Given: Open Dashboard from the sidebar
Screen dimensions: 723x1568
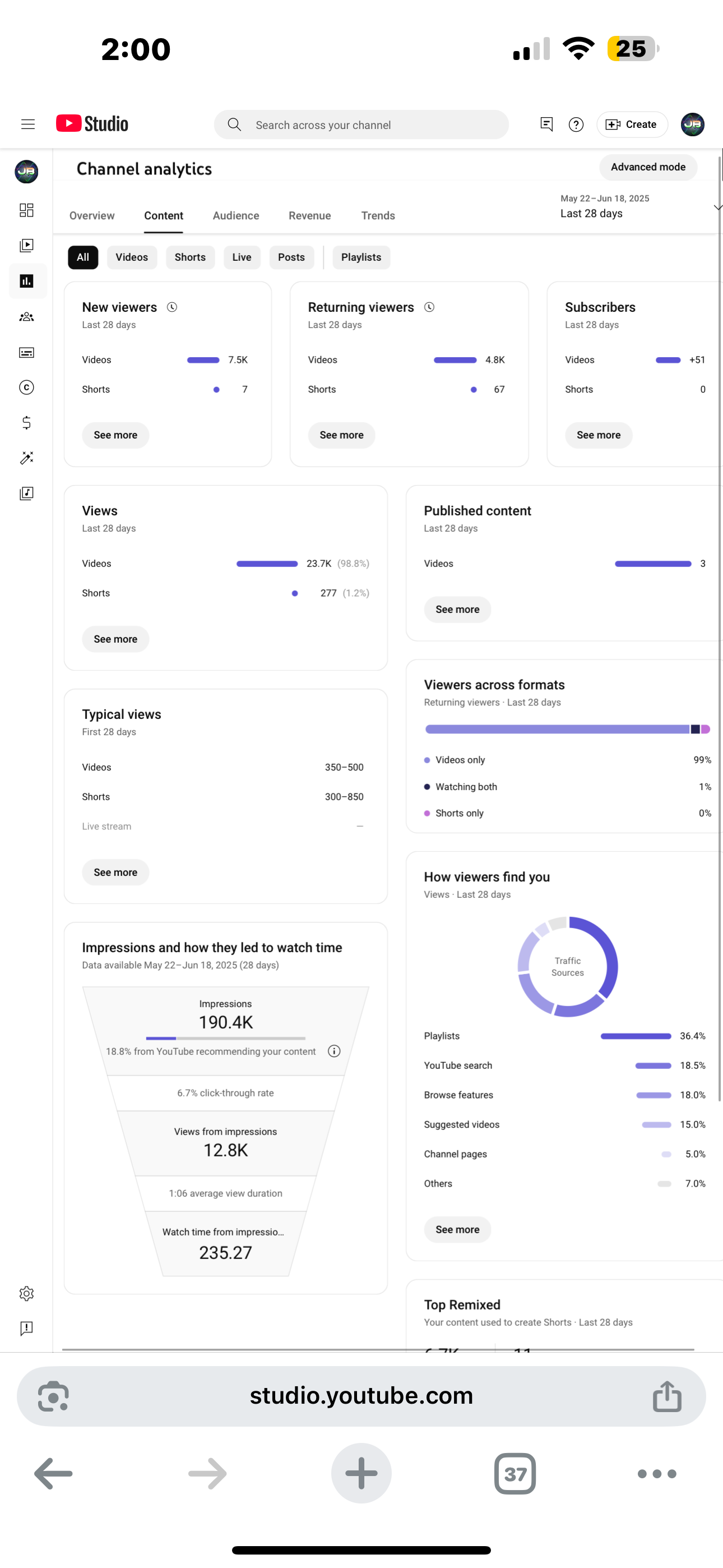Looking at the screenshot, I should pos(26,210).
